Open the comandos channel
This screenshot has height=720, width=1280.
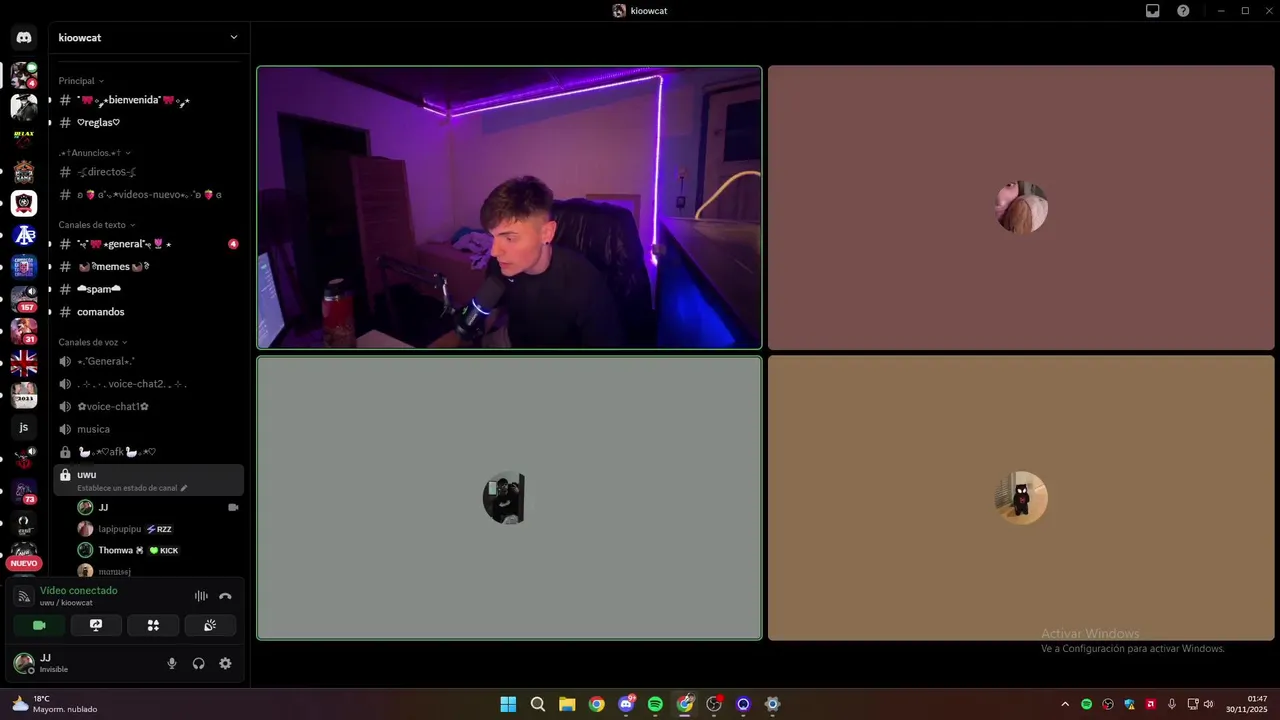pos(148,312)
